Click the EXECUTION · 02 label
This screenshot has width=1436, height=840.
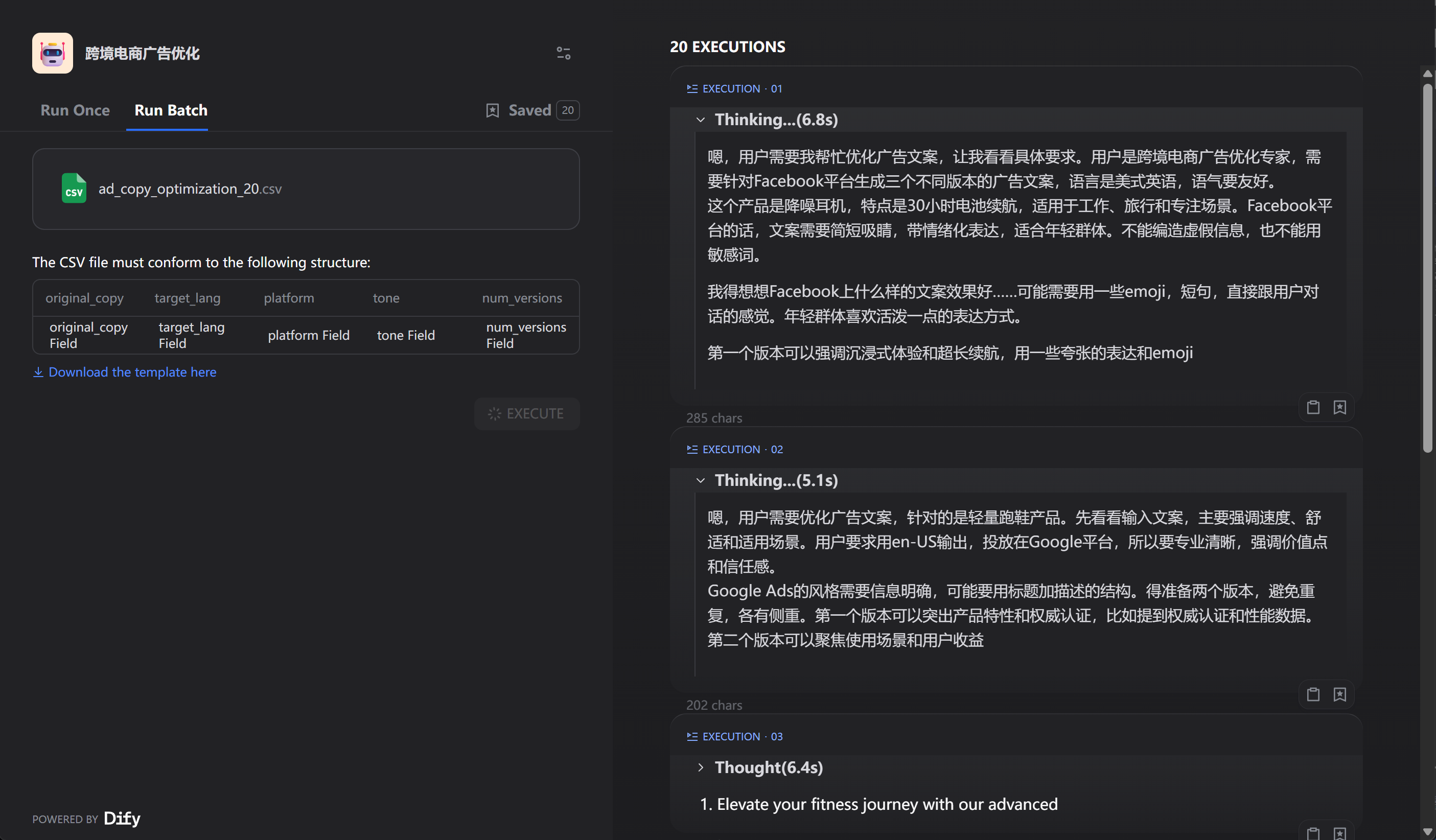tap(743, 450)
